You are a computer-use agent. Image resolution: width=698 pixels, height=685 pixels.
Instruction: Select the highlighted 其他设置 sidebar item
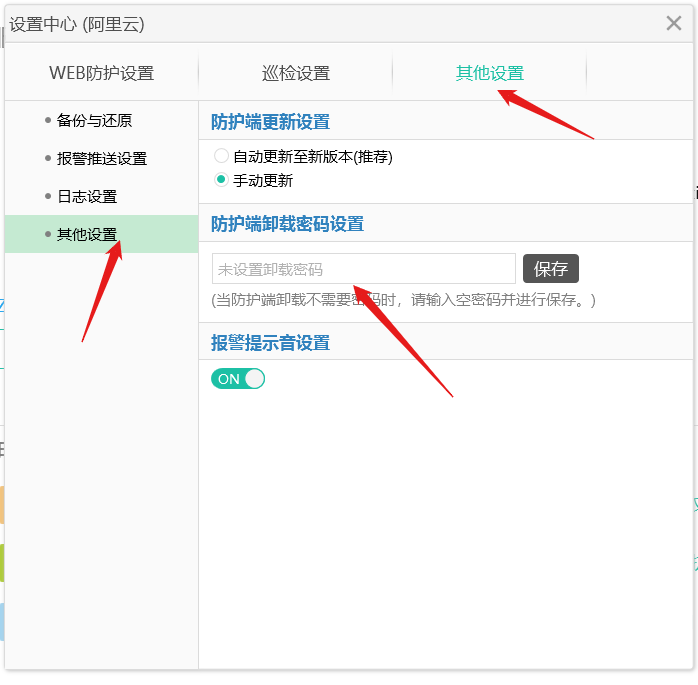[101, 234]
